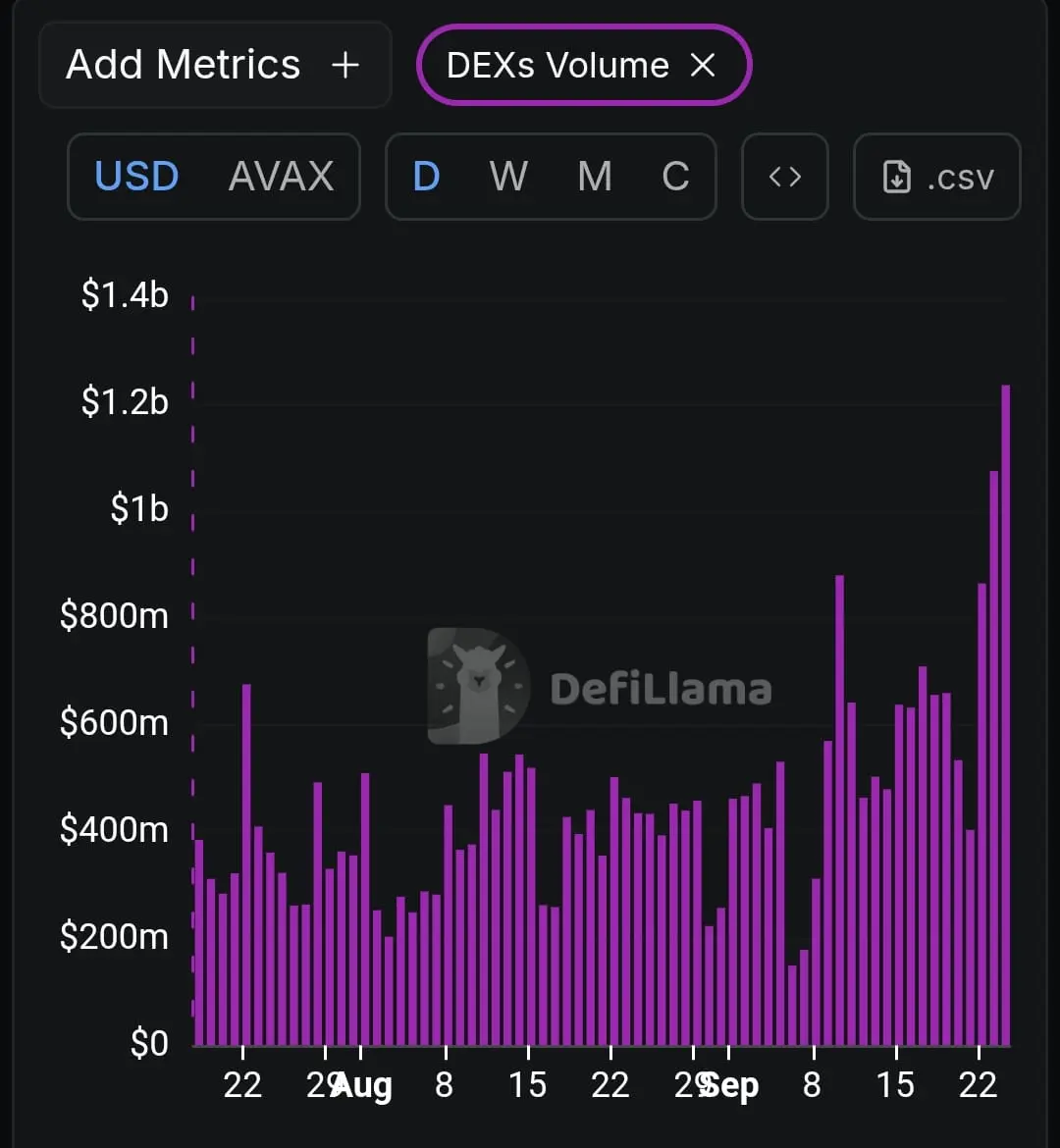Click the Aug axis tick label
The image size is (1060, 1148).
click(x=362, y=1086)
